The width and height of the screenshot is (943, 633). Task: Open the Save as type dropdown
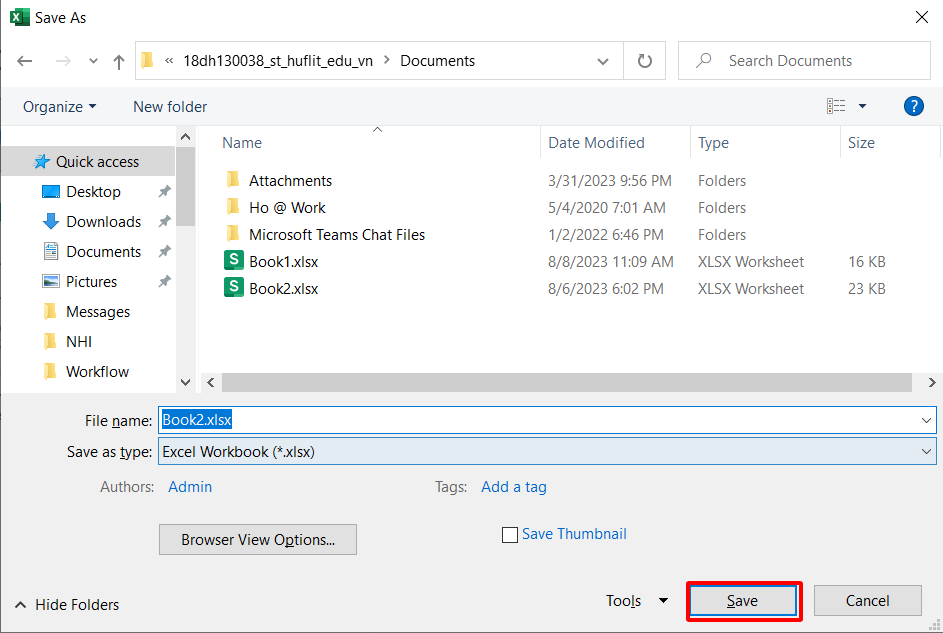click(x=926, y=451)
